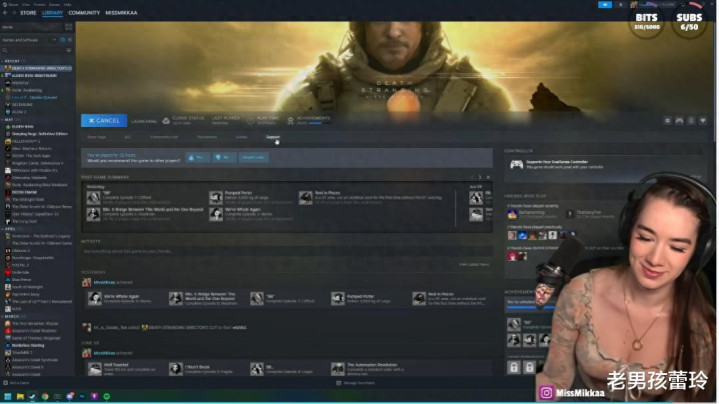
Task: Open the MissMikkaa activity link under Yesterday
Action: (104, 282)
